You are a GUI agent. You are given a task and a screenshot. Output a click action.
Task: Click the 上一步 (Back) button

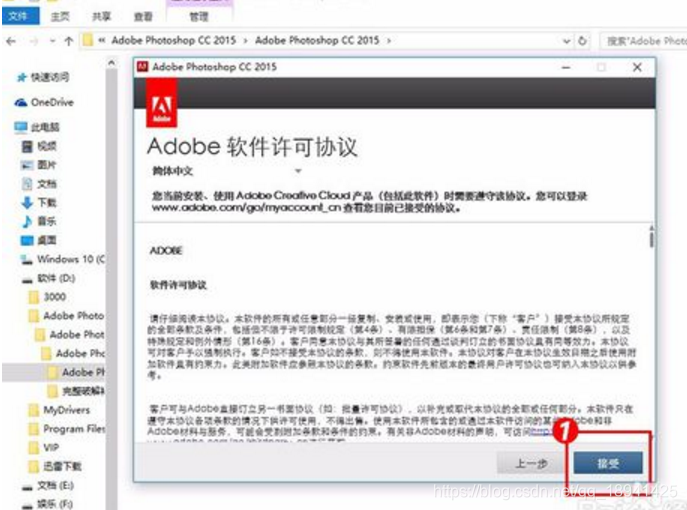point(531,463)
